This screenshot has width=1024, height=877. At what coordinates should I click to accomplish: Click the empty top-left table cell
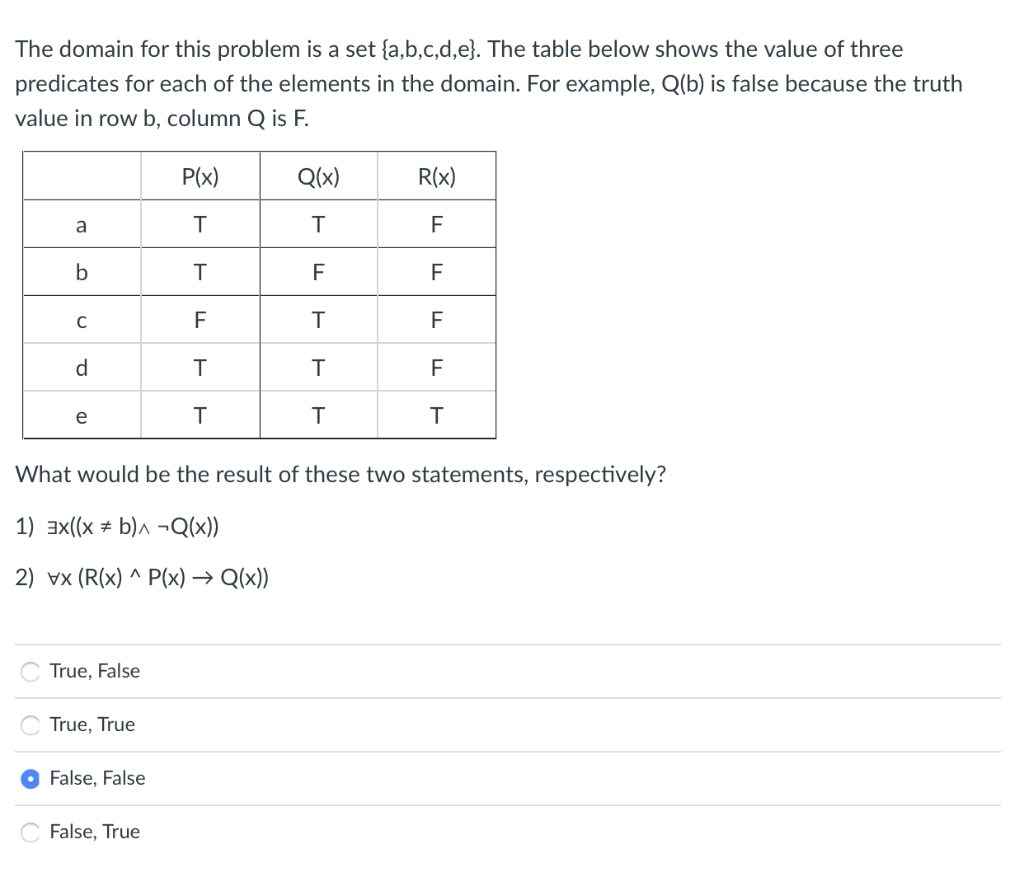[81, 175]
